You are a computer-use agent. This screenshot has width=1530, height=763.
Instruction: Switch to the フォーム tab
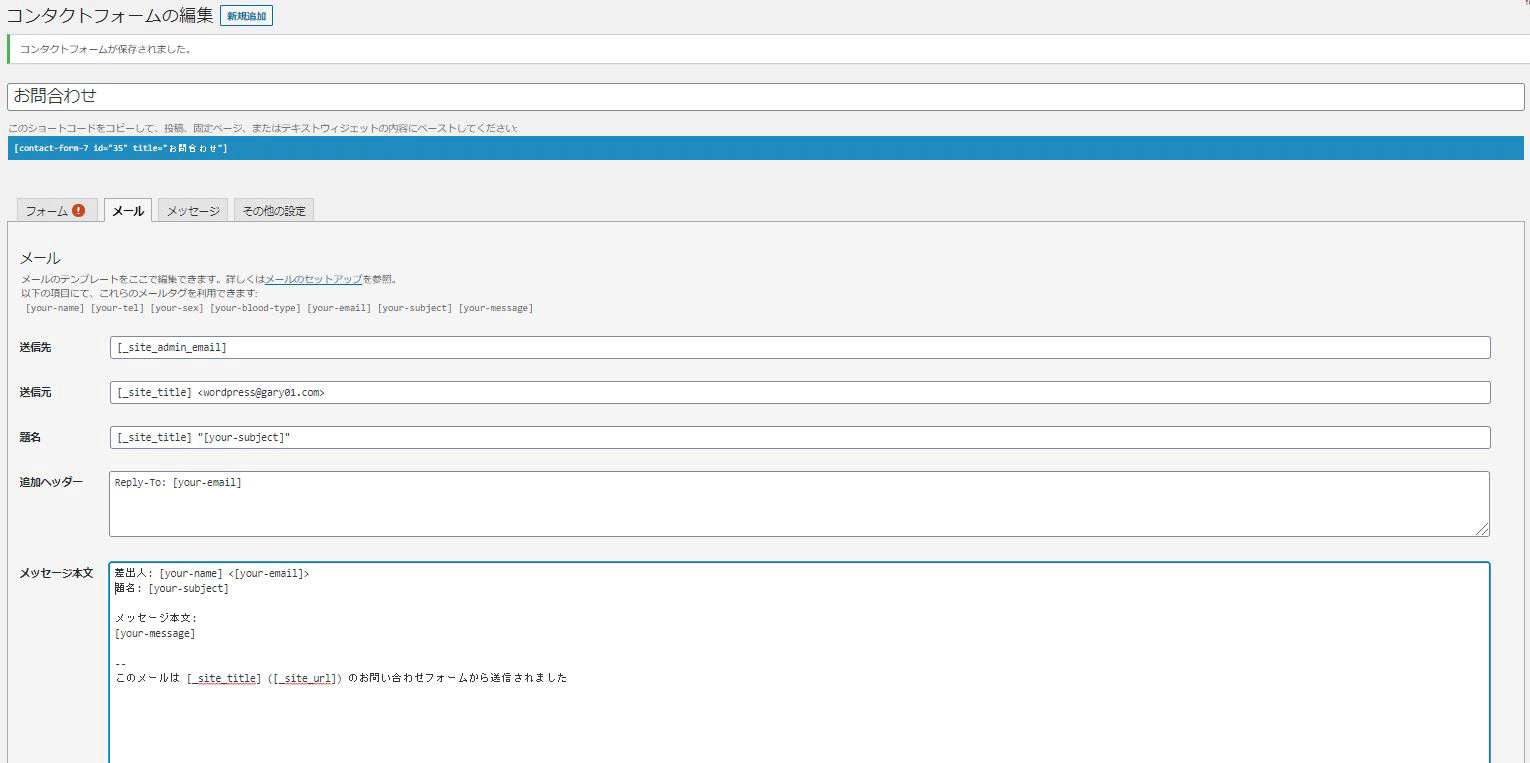point(47,211)
